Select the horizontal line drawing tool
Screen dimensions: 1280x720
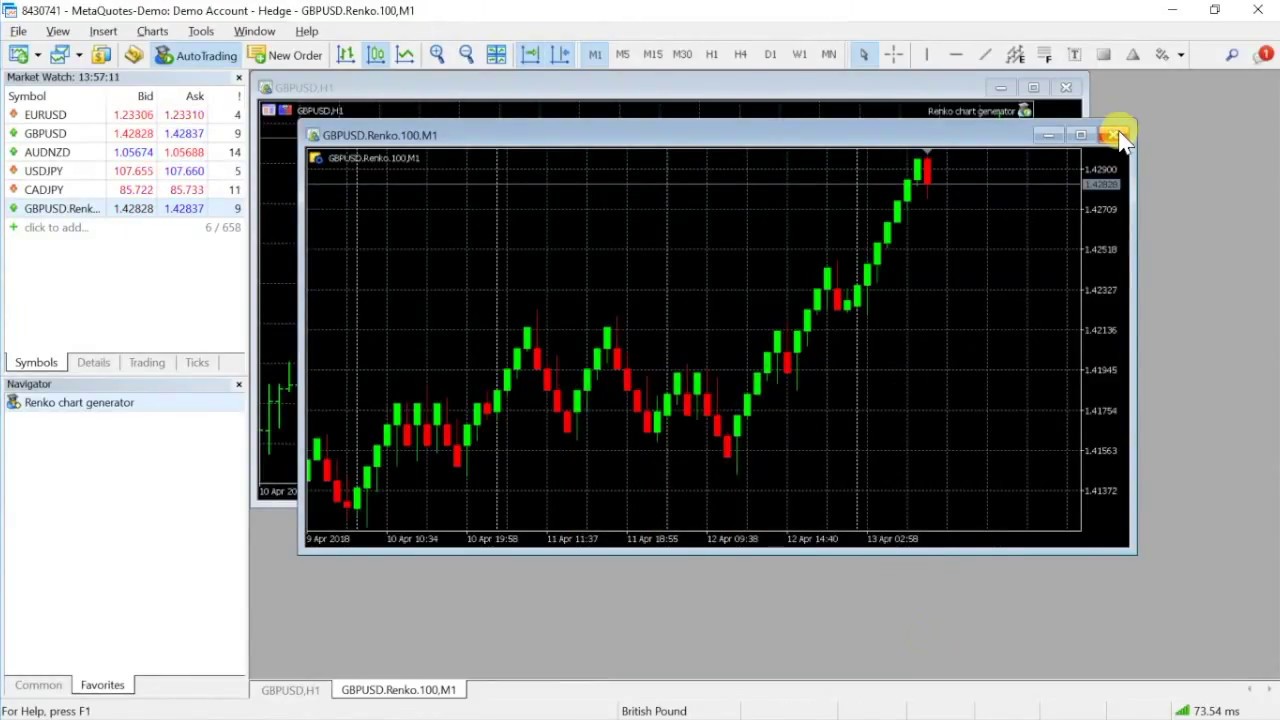pyautogui.click(x=955, y=55)
